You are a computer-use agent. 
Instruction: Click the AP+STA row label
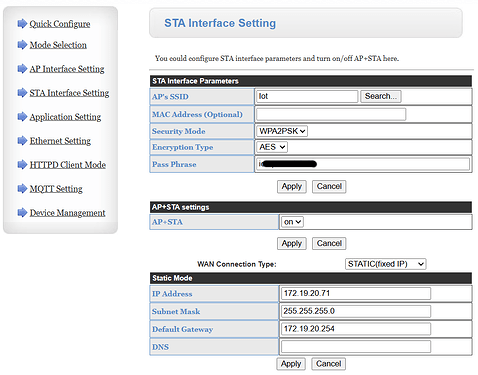[167, 222]
